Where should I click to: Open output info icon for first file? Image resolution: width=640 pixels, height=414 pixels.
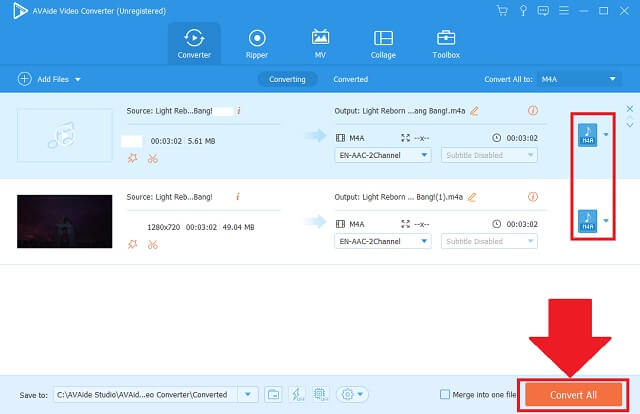coord(533,111)
